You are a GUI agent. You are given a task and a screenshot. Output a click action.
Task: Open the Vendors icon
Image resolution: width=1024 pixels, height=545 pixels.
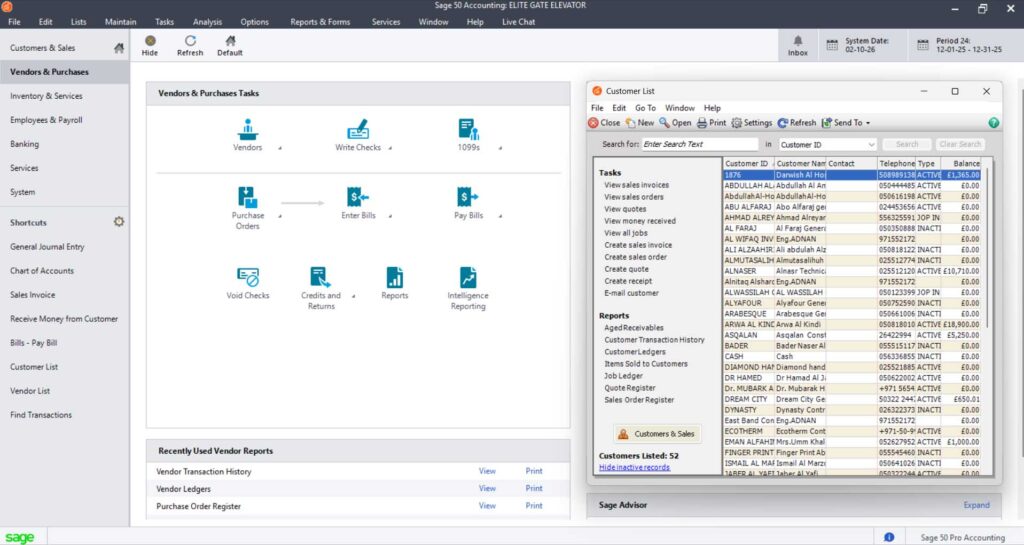(247, 130)
